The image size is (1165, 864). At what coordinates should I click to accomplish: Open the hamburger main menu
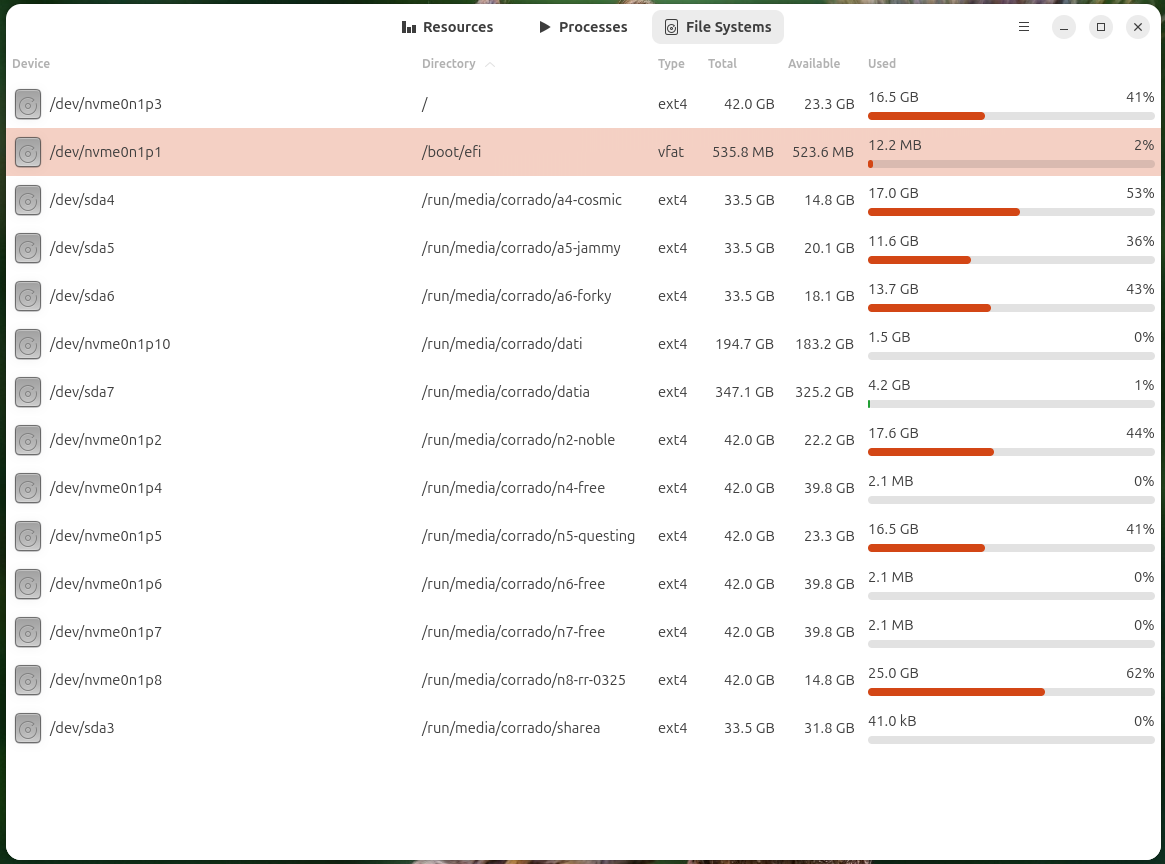(1024, 27)
